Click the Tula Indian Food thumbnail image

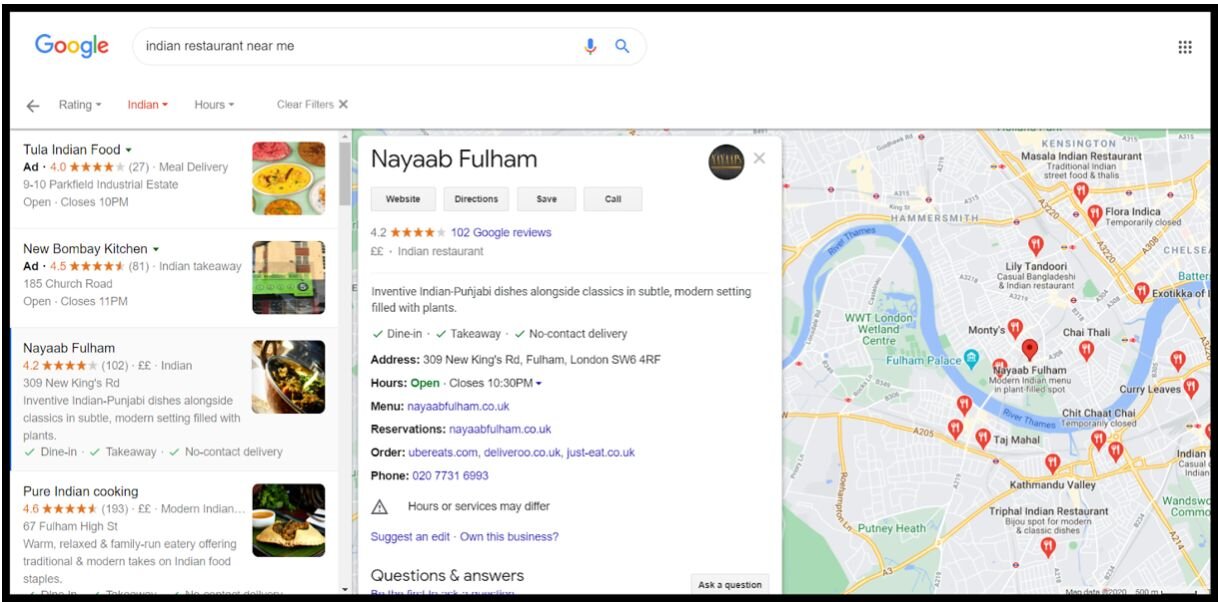(x=288, y=178)
